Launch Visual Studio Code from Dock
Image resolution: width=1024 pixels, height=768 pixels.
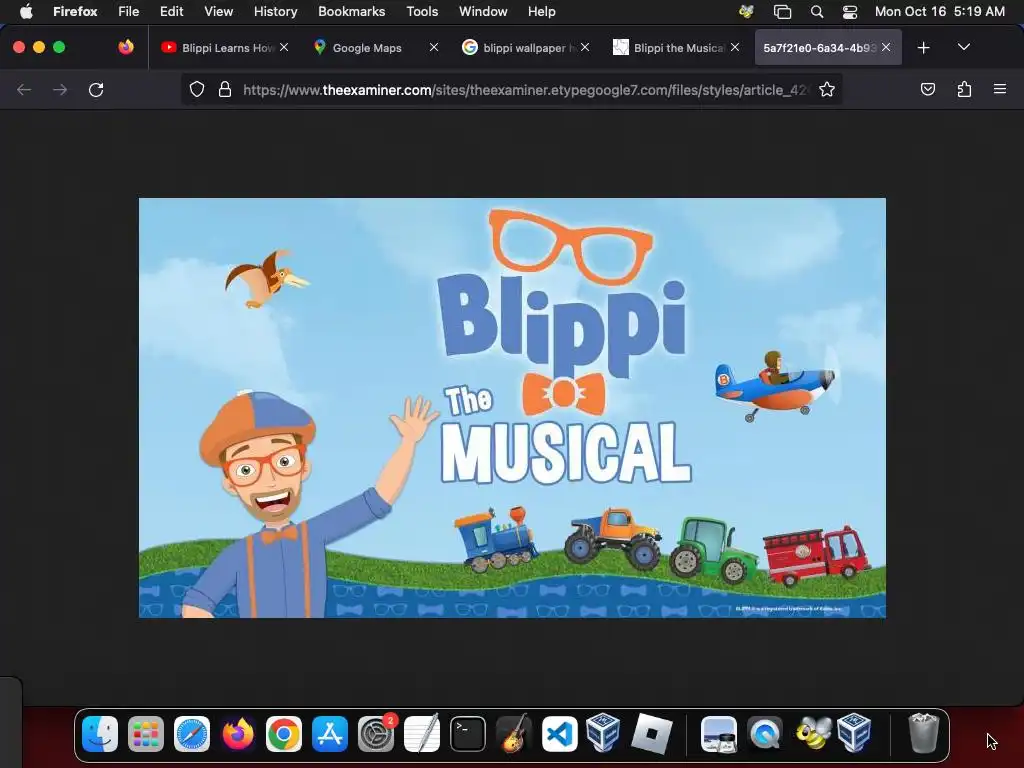point(560,734)
